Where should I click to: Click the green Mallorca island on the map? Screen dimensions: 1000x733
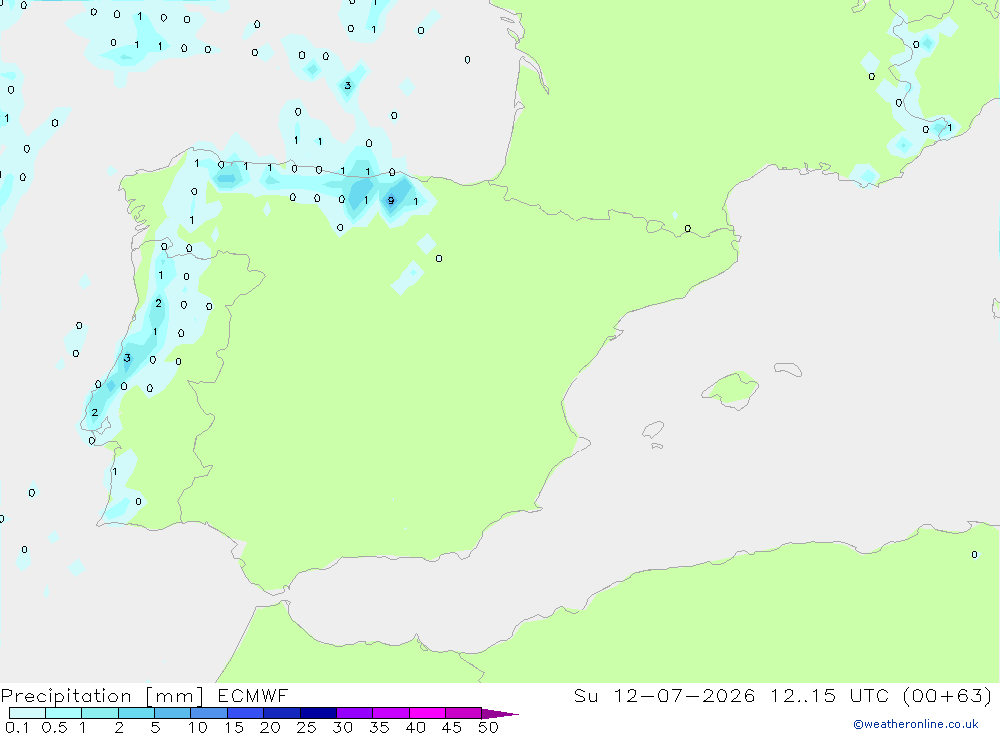(731, 389)
